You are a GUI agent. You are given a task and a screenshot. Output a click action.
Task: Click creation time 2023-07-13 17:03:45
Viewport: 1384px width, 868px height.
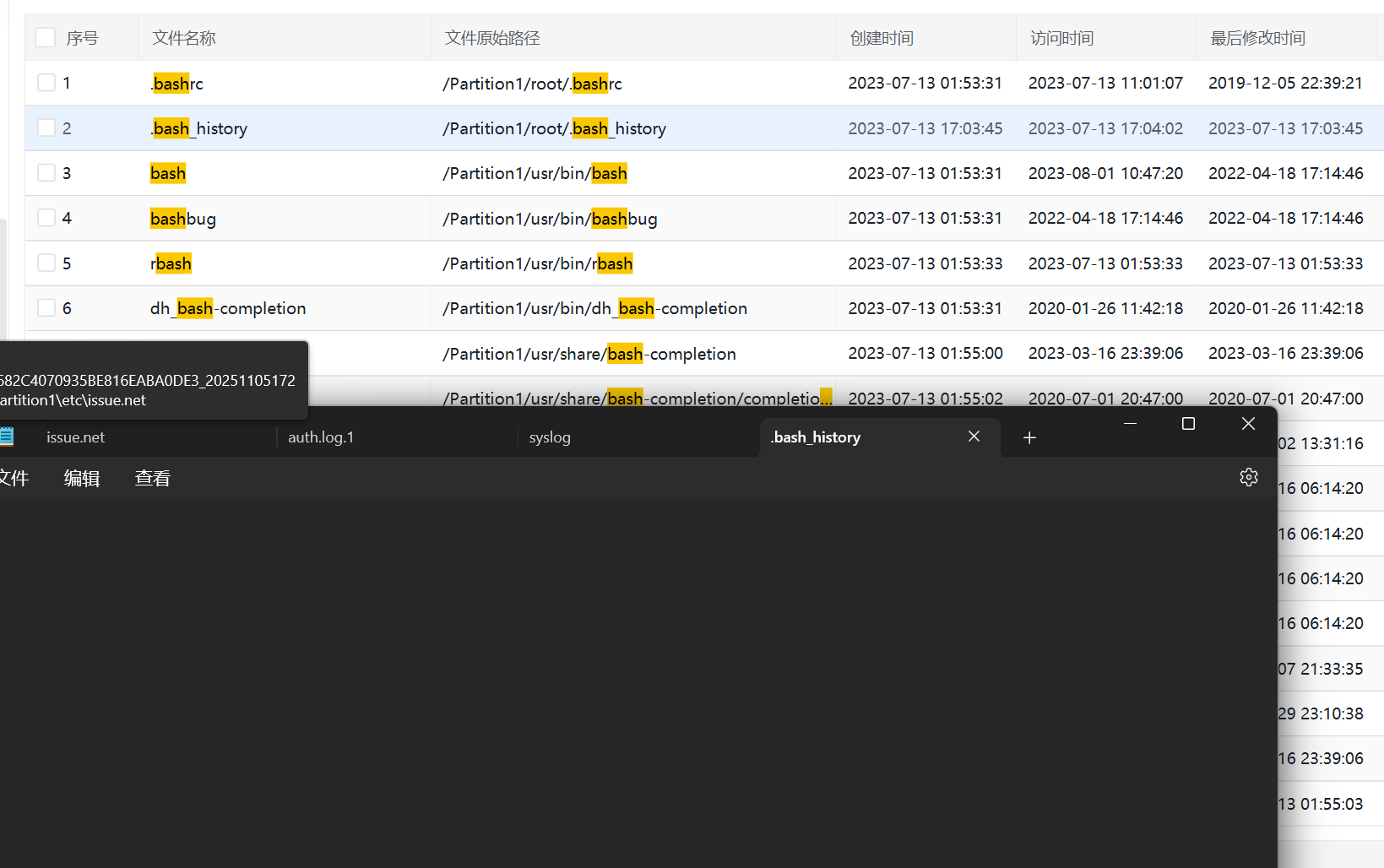[x=925, y=128]
